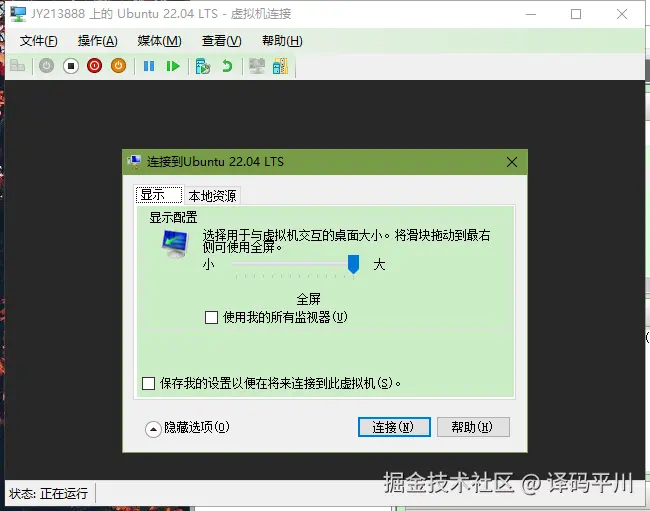Click the 全屏 resolution label
Screen dimensions: 650x511
pos(308,299)
